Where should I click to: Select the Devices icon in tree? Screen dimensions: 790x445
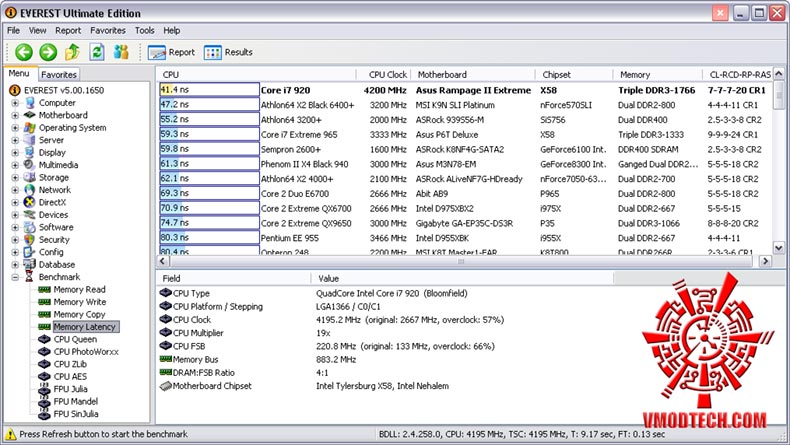tap(30, 215)
